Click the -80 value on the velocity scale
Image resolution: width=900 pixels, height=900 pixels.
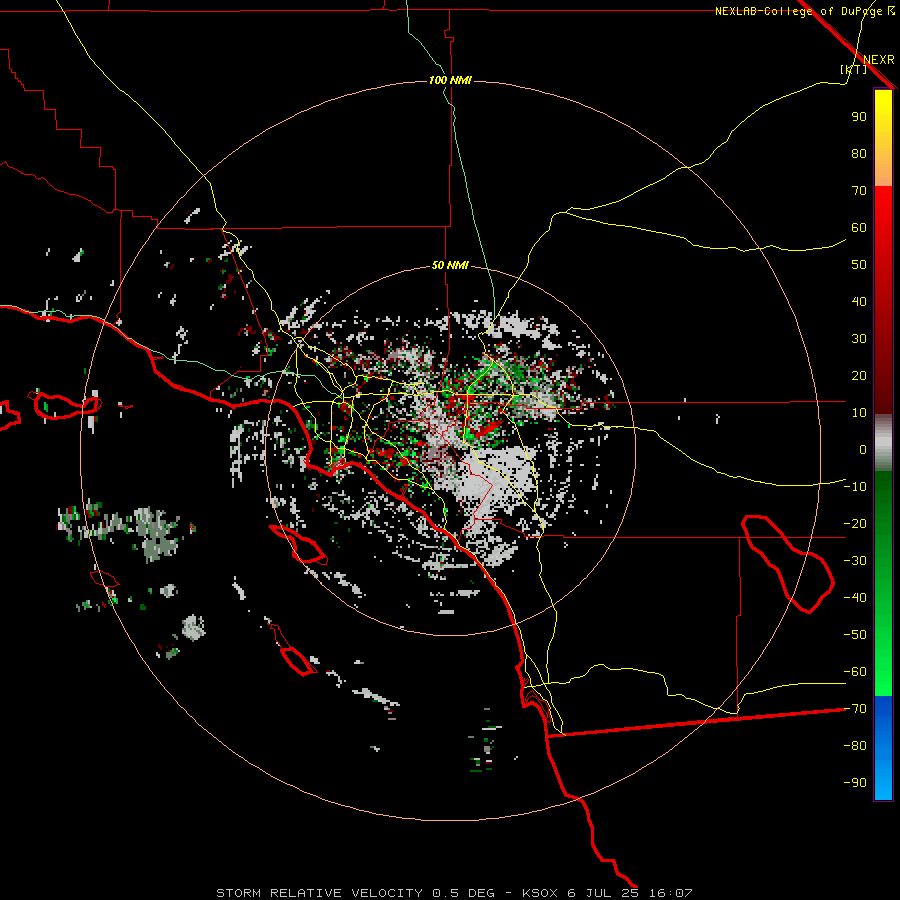tap(855, 746)
